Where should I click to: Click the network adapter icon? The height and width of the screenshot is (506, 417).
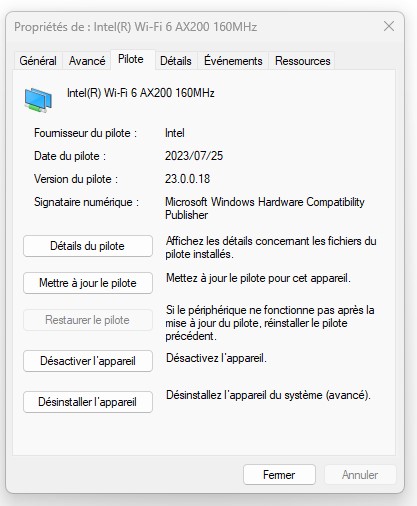click(38, 100)
